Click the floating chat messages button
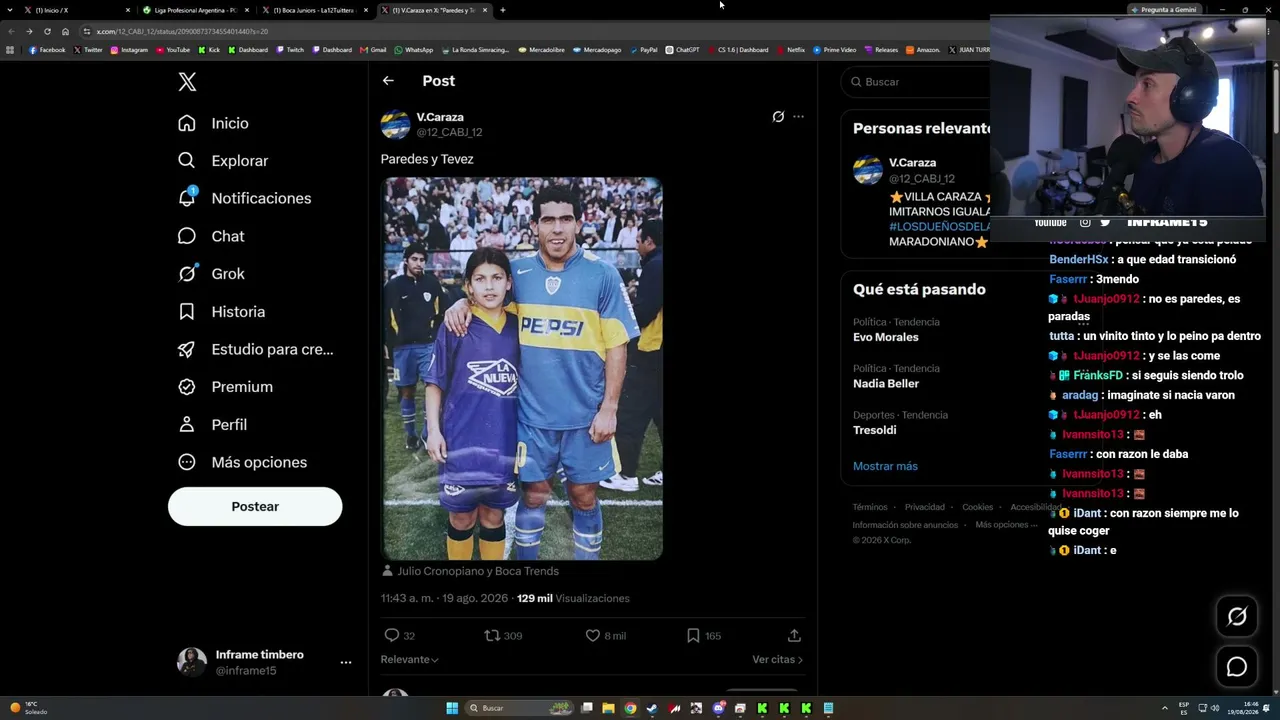The height and width of the screenshot is (720, 1280). tap(1237, 667)
